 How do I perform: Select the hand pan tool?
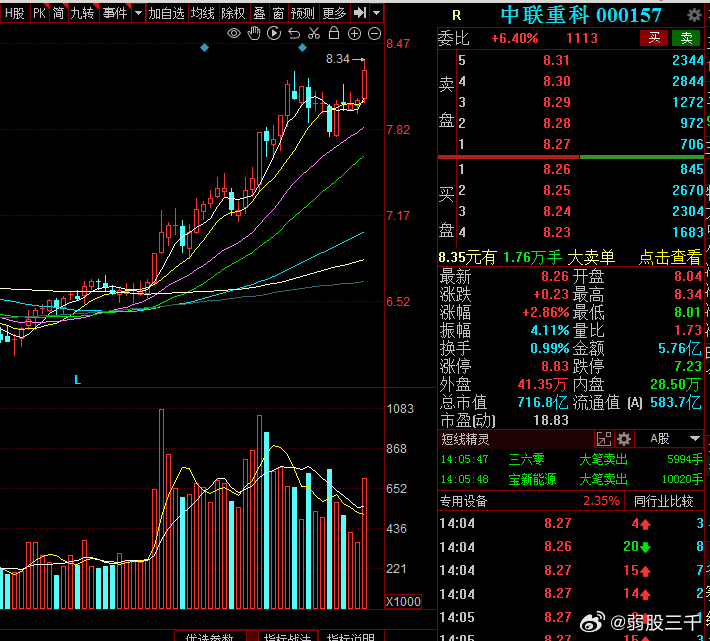254,34
